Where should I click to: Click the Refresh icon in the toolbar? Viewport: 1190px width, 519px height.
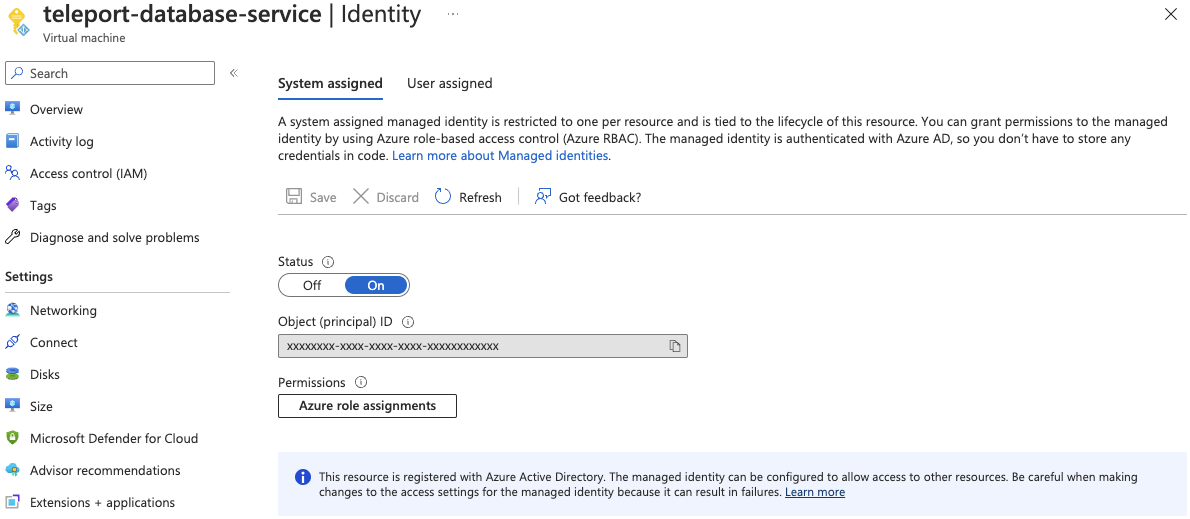[443, 197]
